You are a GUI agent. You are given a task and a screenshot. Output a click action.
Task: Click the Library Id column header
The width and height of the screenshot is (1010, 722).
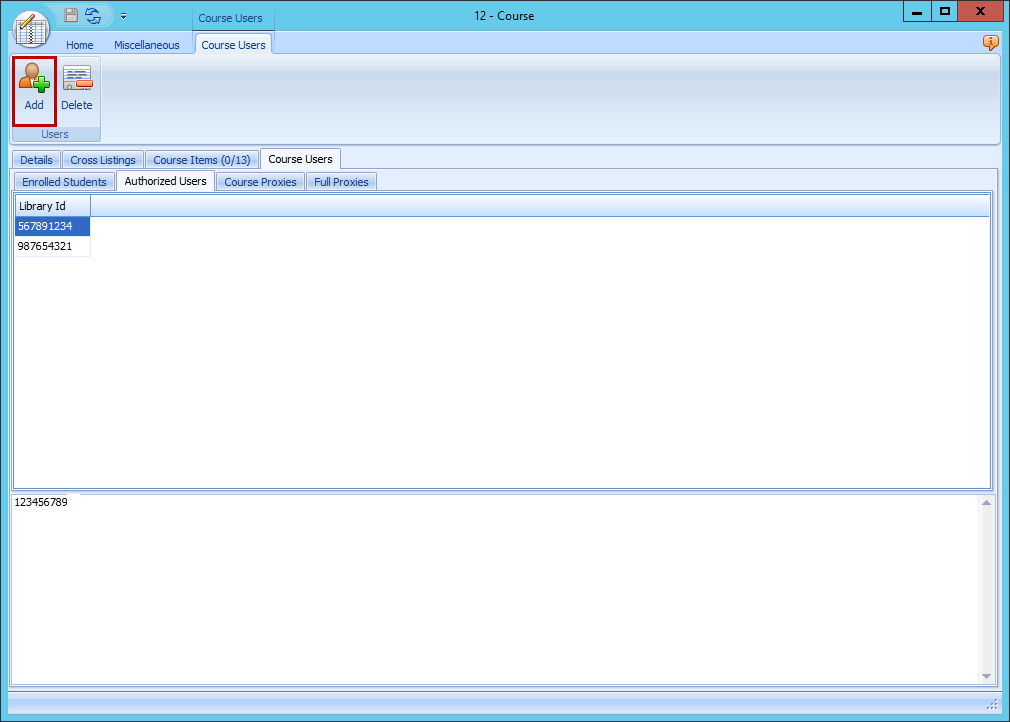click(44, 205)
